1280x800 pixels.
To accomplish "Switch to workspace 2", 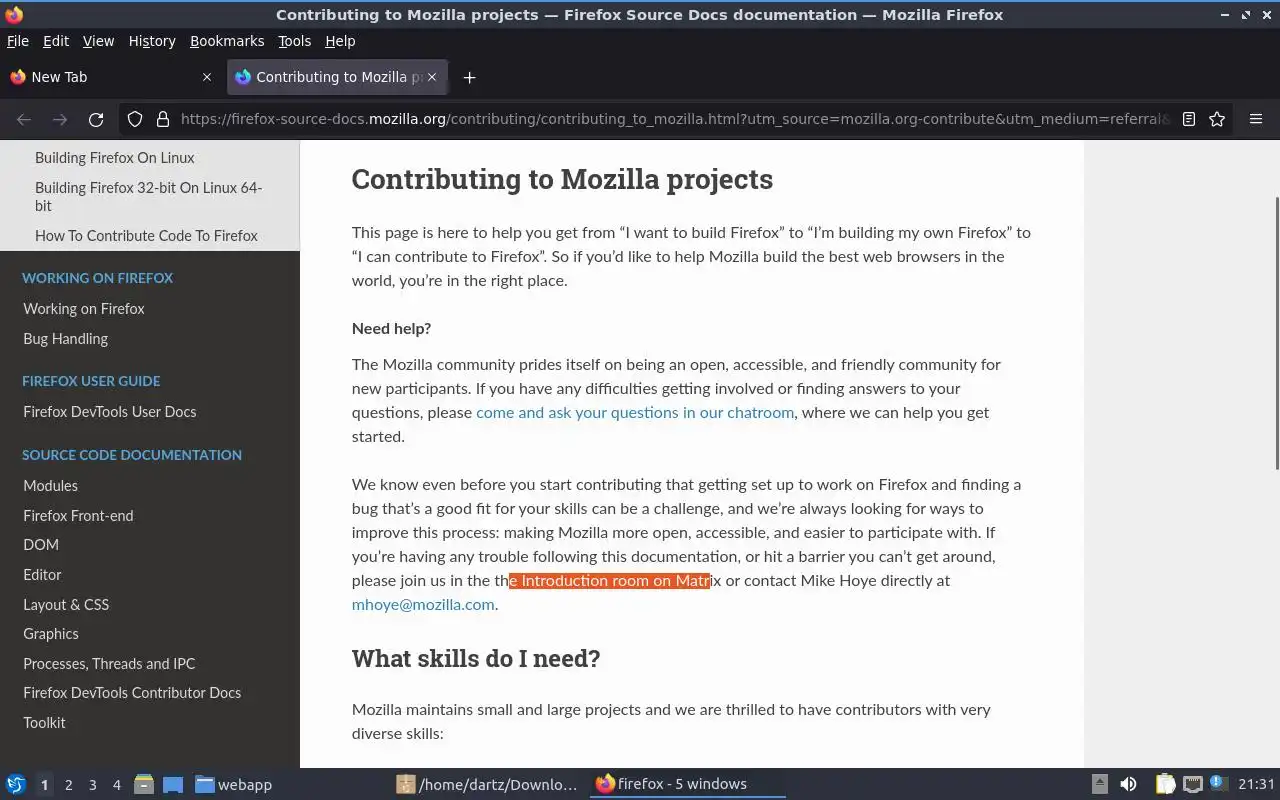I will [68, 785].
